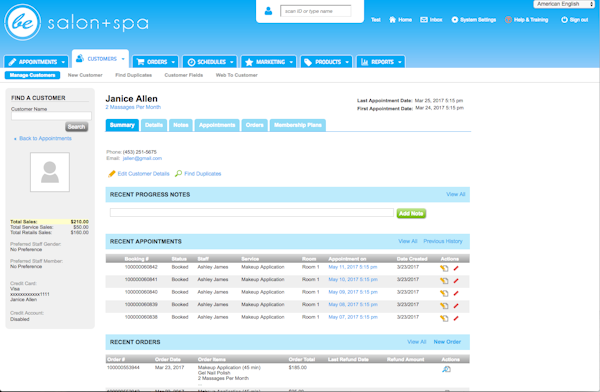Switch to the customer Orders tab
The width and height of the screenshot is (600, 392).
pos(254,125)
